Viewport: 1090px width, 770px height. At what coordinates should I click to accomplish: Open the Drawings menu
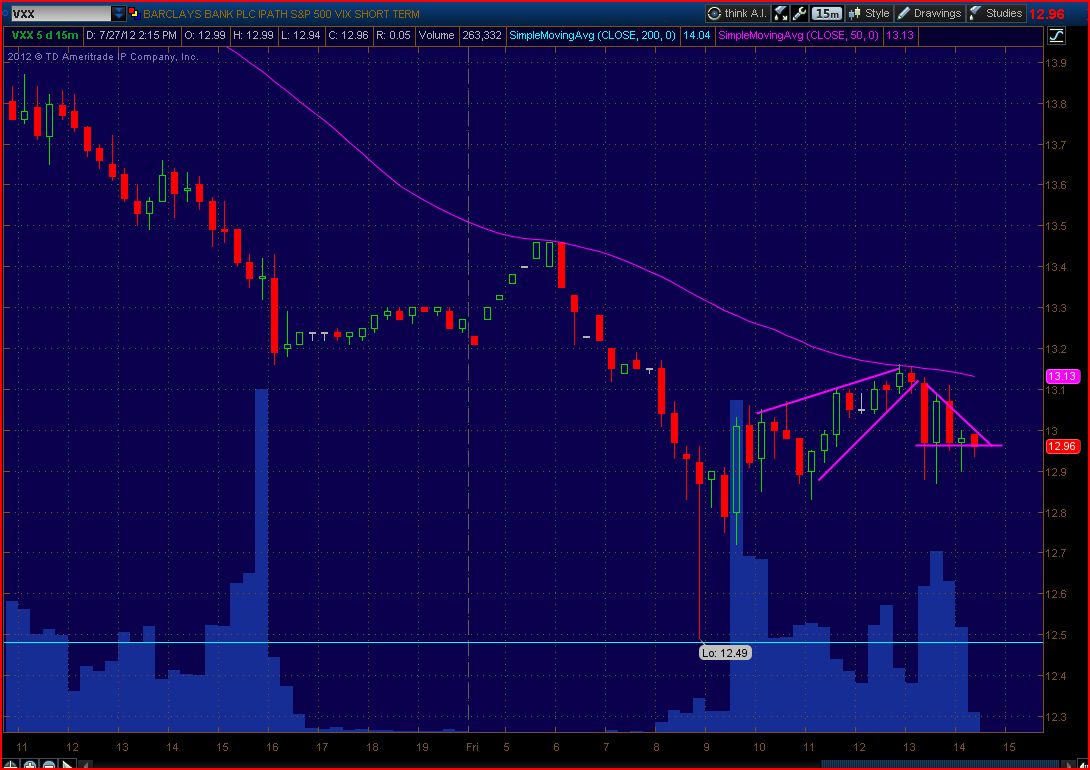929,13
